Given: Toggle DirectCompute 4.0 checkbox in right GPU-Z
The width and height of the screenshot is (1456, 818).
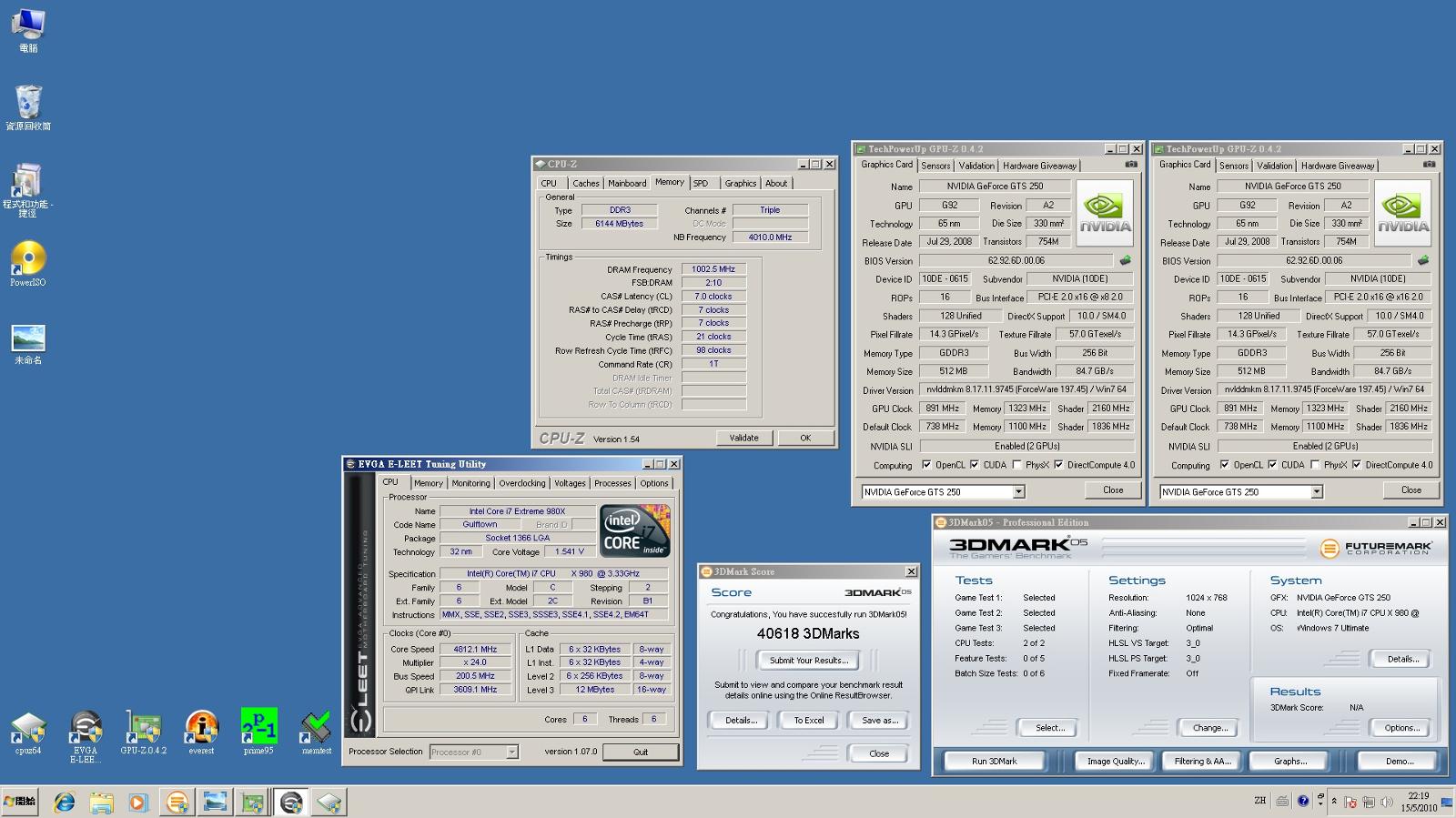Looking at the screenshot, I should pyautogui.click(x=1357, y=465).
